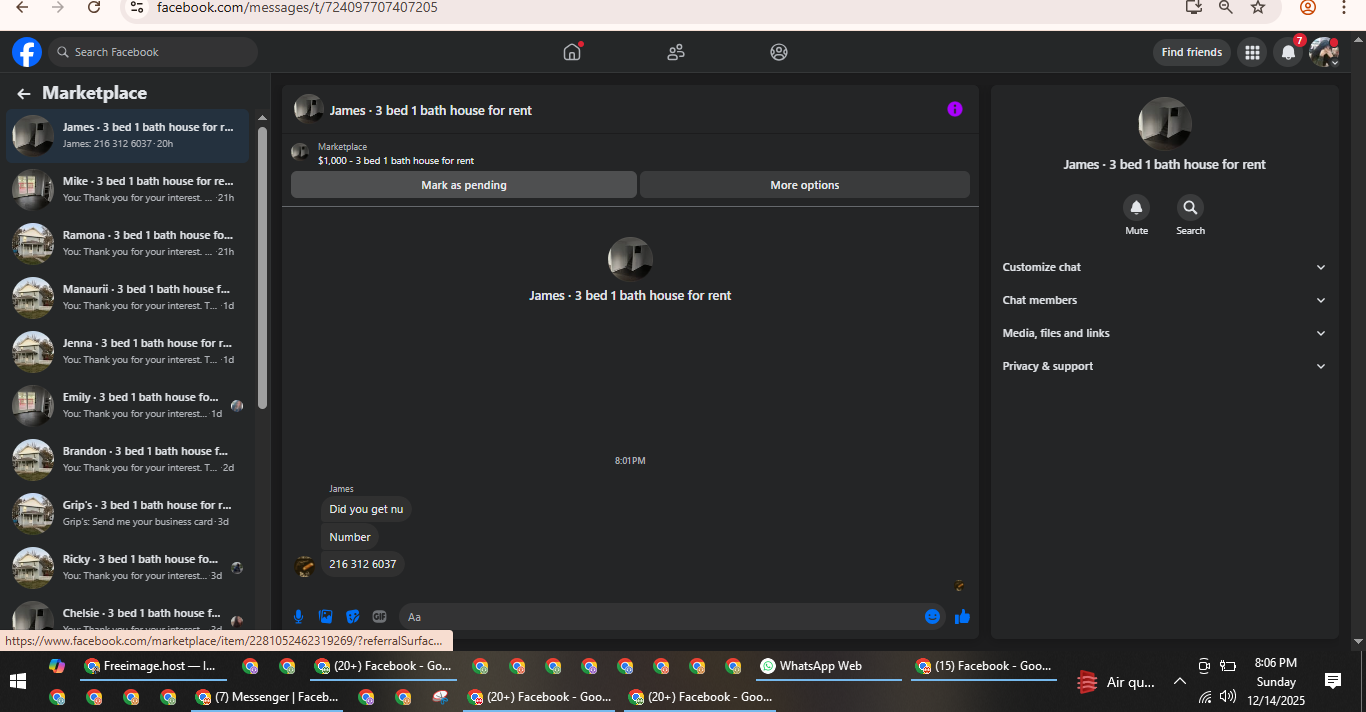This screenshot has width=1366, height=712.
Task: Click the message bubble '216 312 6037'
Action: coord(363,564)
